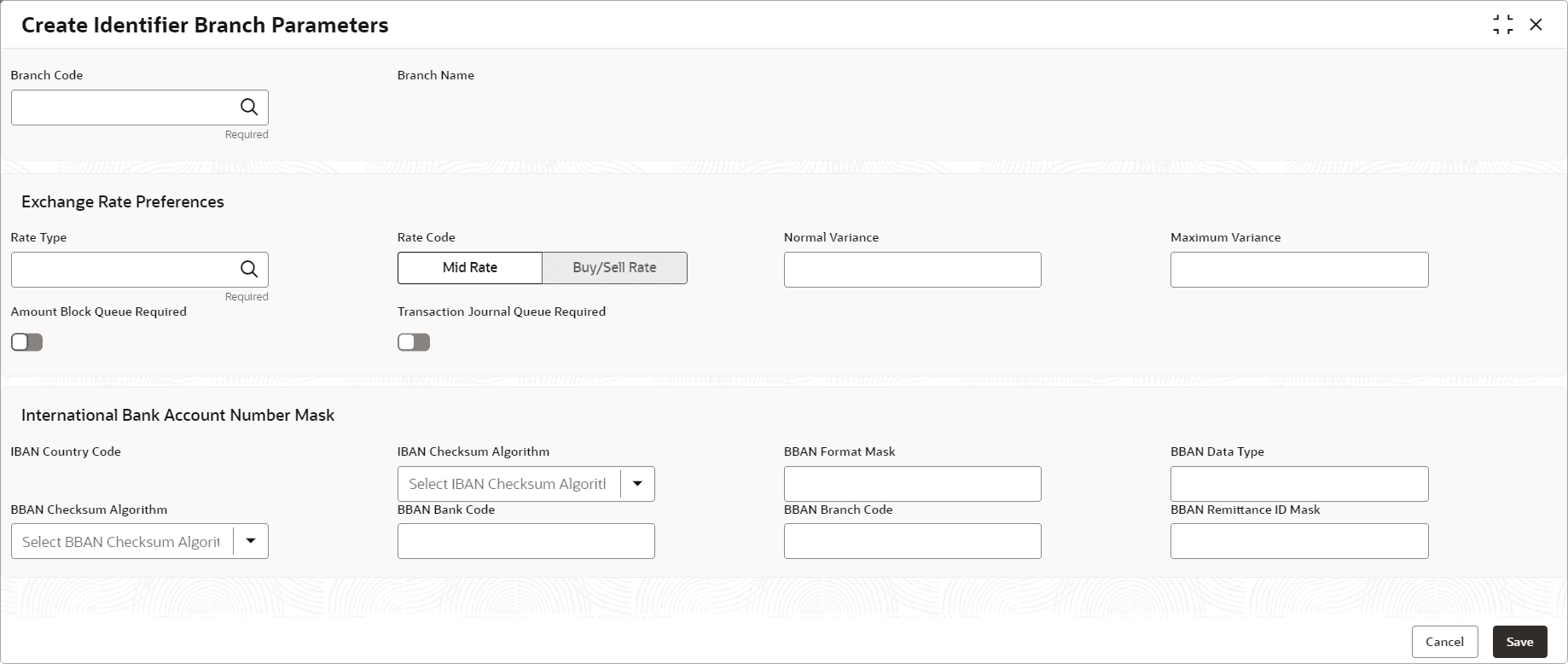Open the Rate Type search lookup icon
Viewport: 1568px width, 664px height.
(249, 270)
